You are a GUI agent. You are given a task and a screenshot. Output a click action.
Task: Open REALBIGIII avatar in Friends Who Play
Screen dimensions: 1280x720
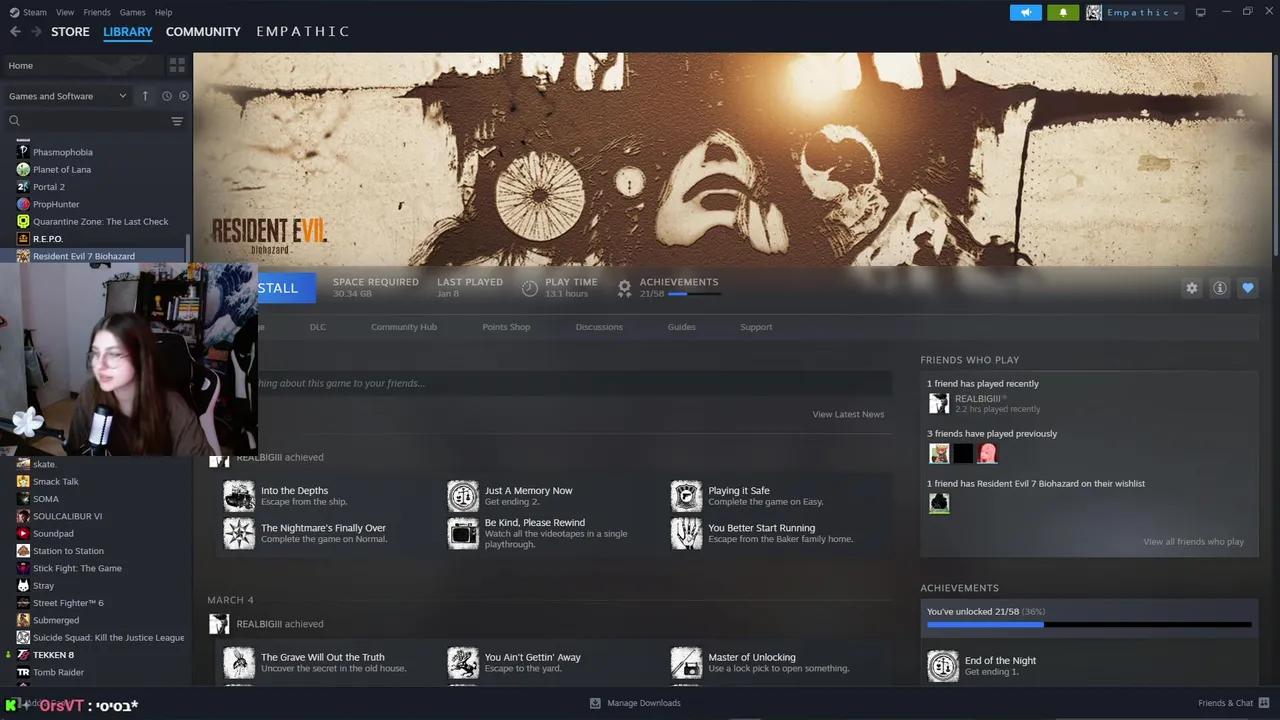click(x=939, y=403)
